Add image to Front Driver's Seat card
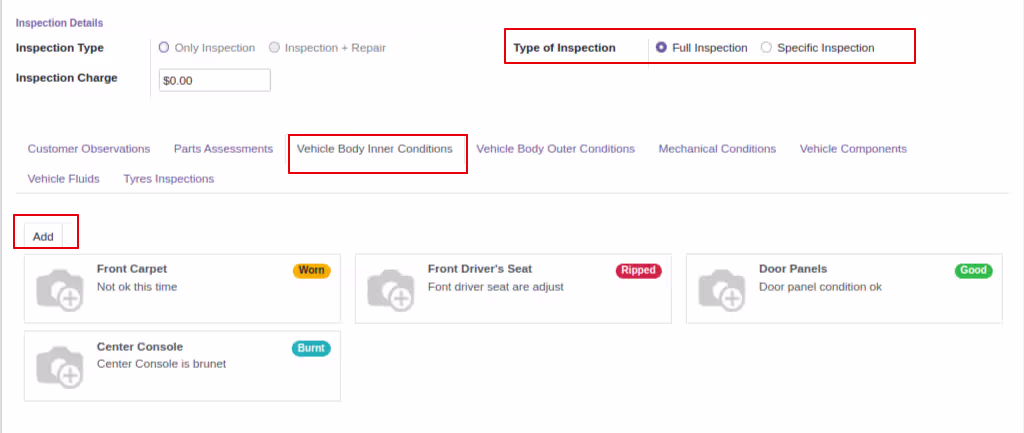The width and height of the screenshot is (1024, 433). pos(391,289)
